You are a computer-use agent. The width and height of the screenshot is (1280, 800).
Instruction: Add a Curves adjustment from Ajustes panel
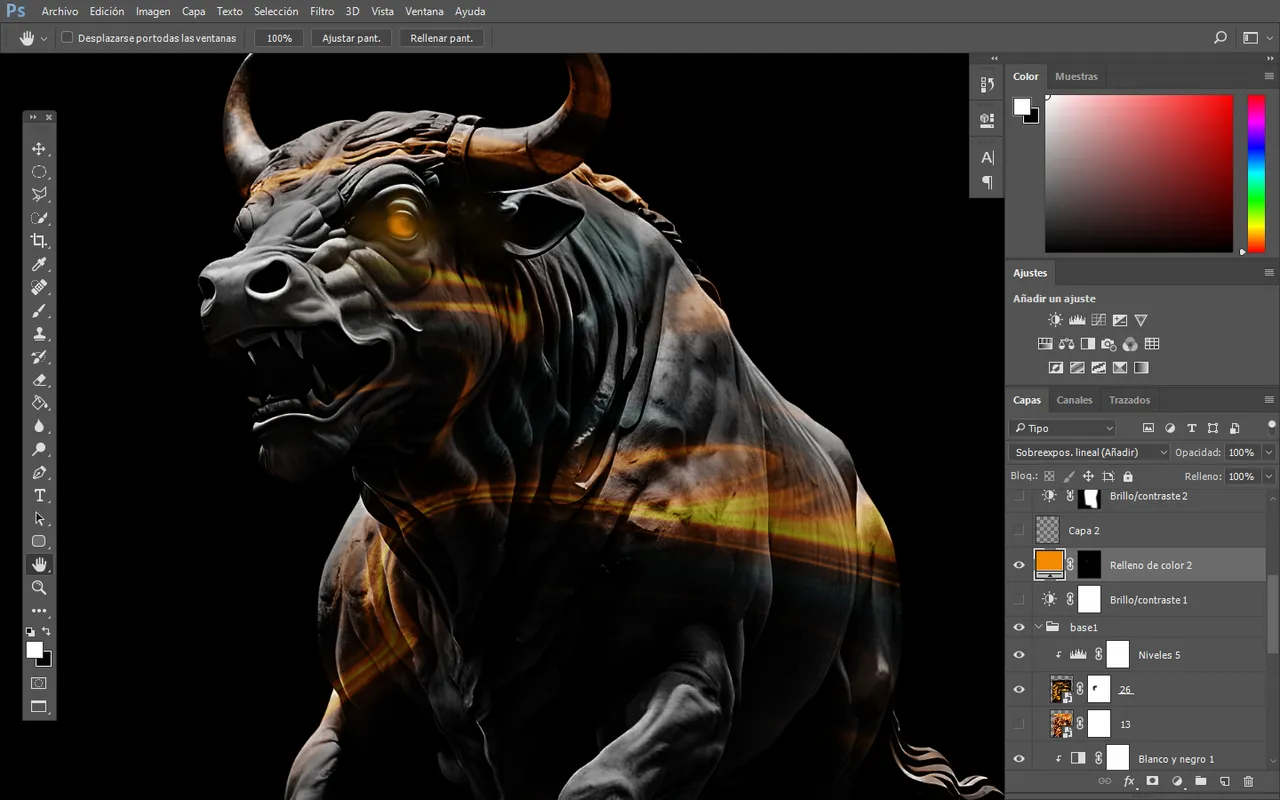pos(1098,320)
